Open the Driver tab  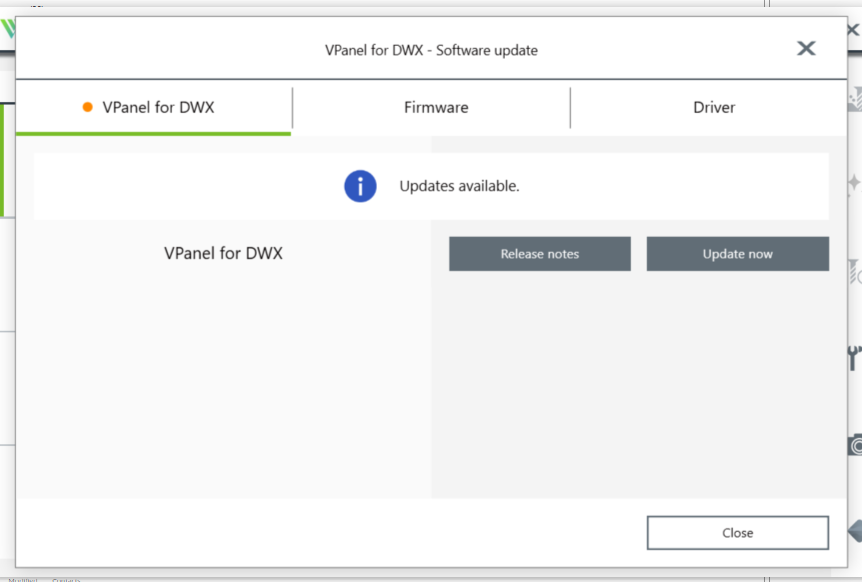pos(714,107)
